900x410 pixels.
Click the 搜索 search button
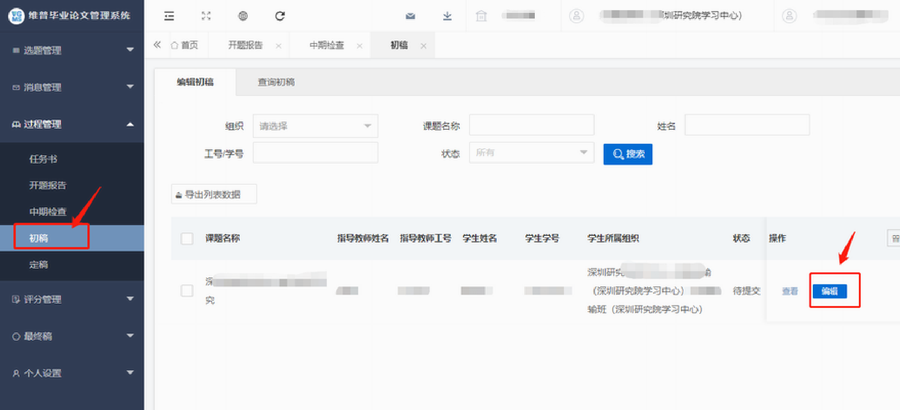point(628,153)
